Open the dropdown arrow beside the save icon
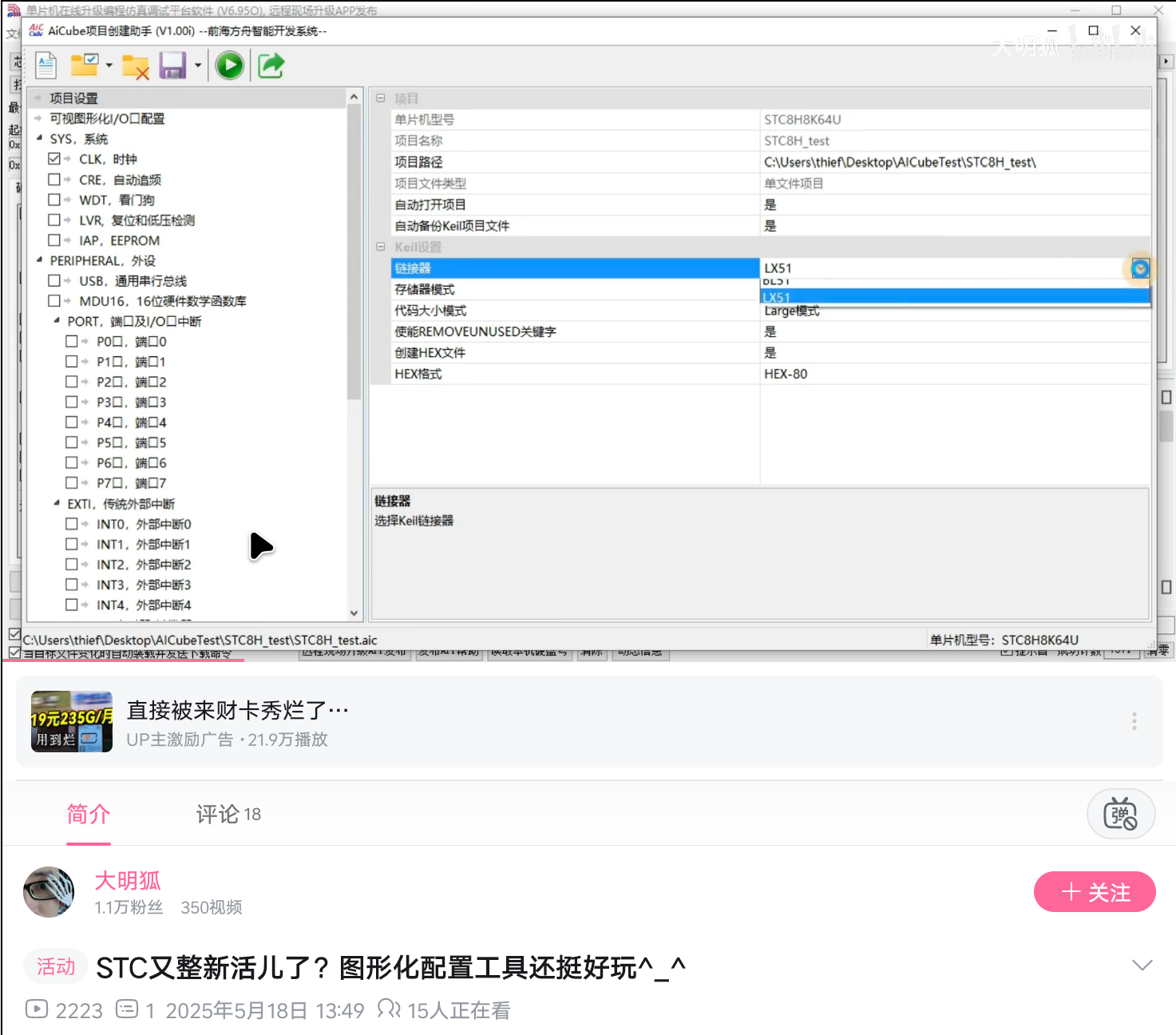The width and height of the screenshot is (1176, 1035). (x=197, y=65)
